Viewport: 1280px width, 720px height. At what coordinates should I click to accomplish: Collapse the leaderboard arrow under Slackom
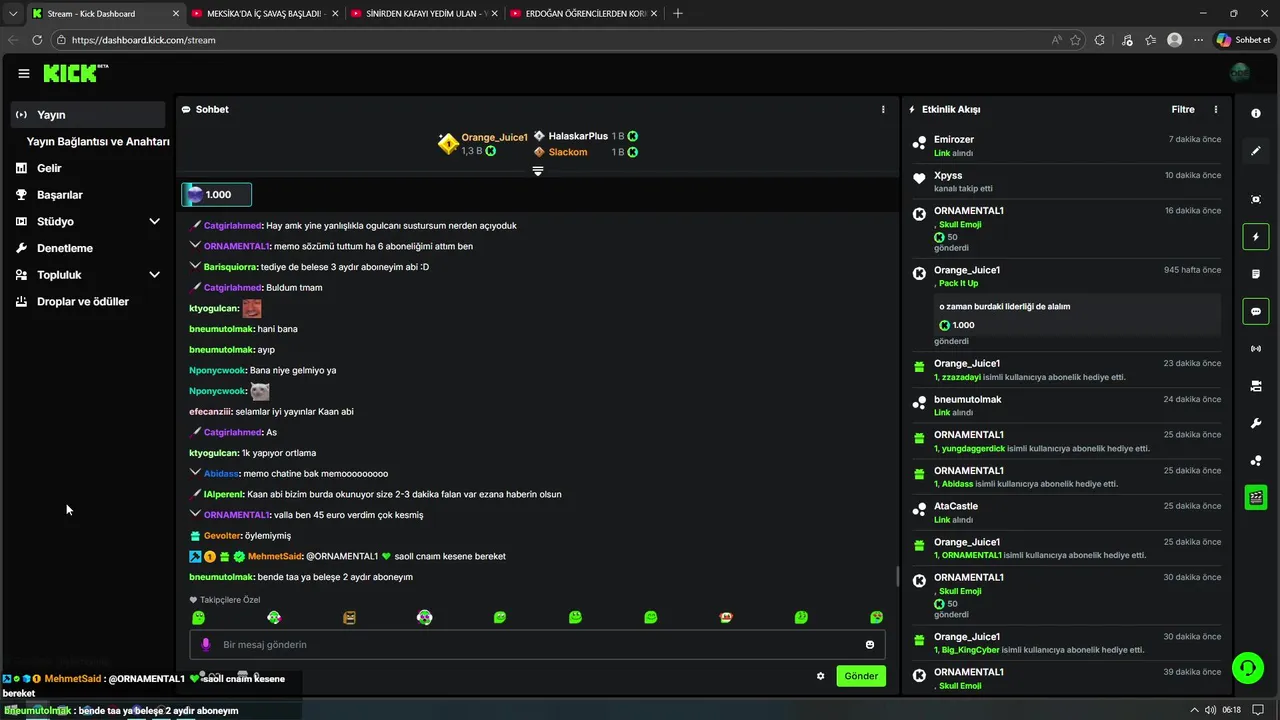538,171
